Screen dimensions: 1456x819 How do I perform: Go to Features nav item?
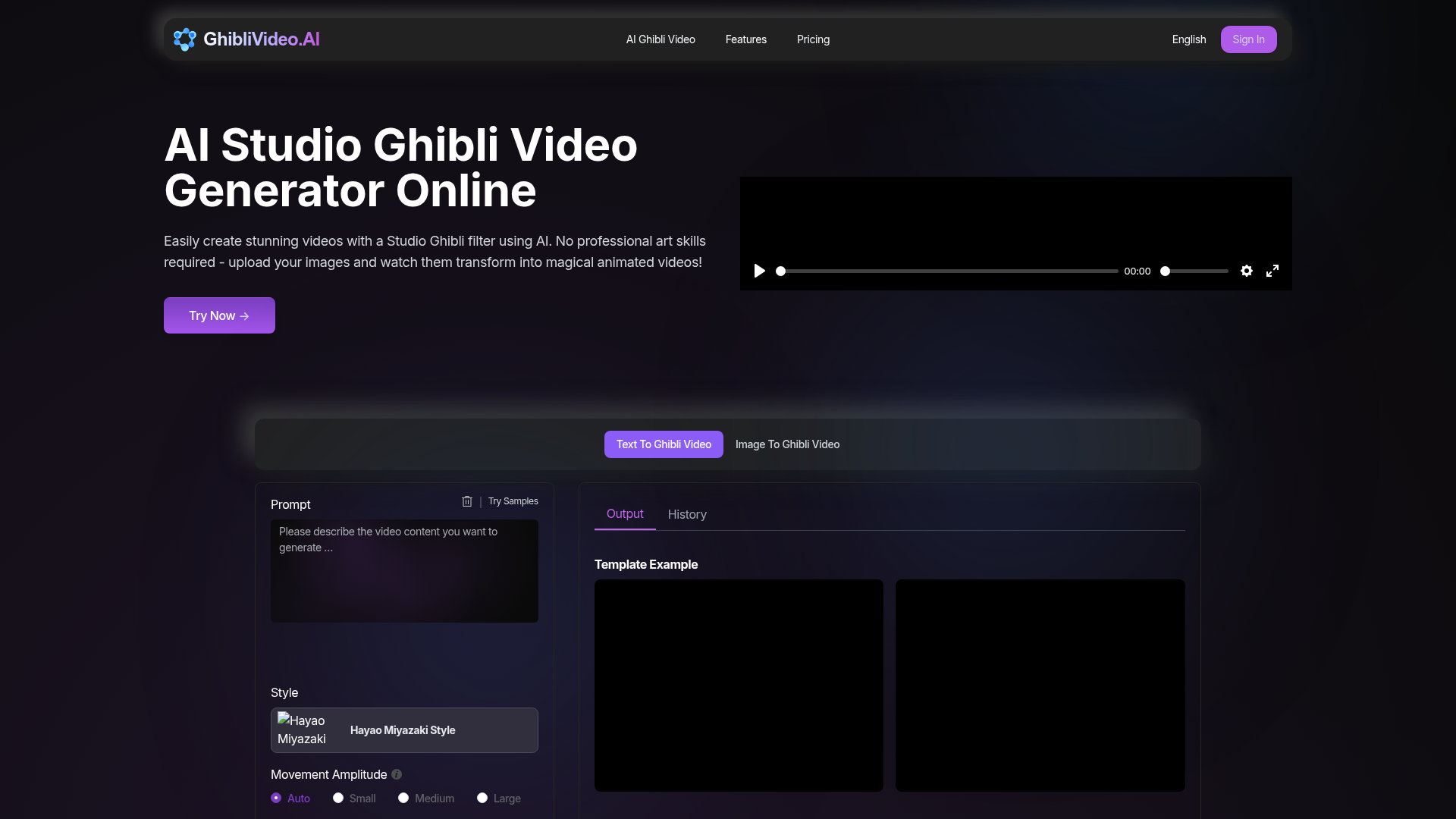746,39
